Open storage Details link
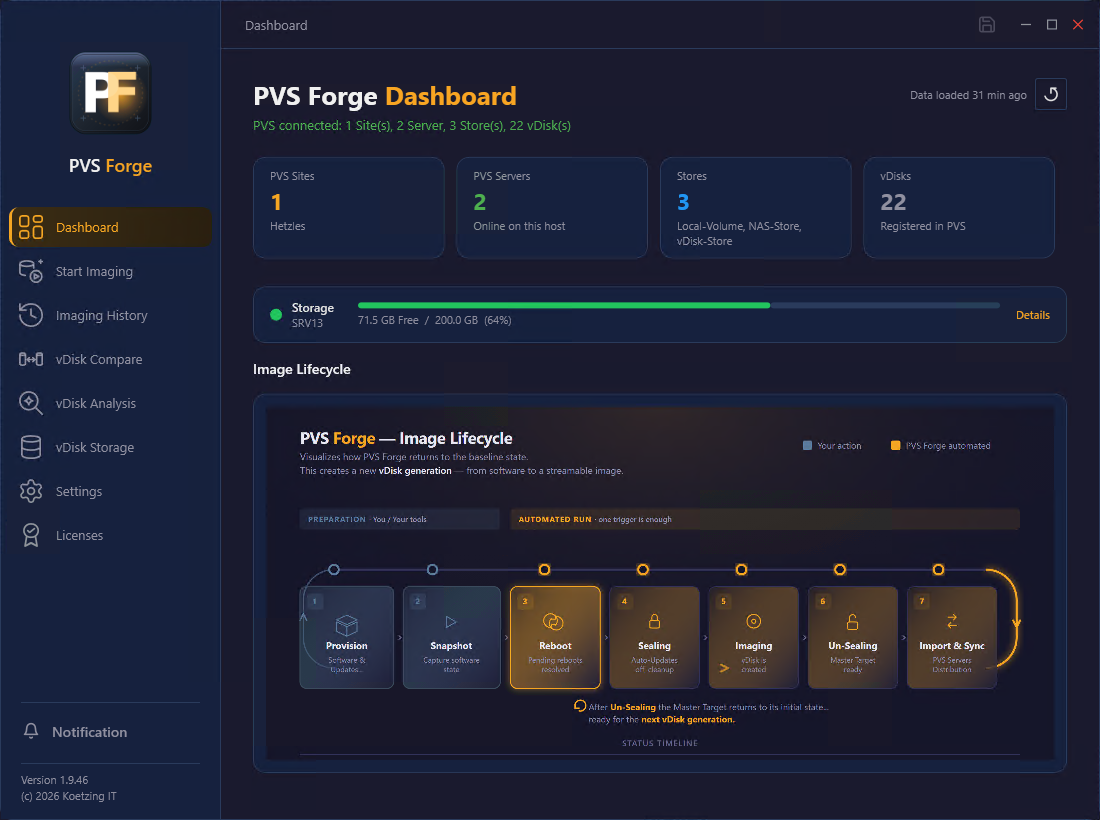 coord(1033,315)
